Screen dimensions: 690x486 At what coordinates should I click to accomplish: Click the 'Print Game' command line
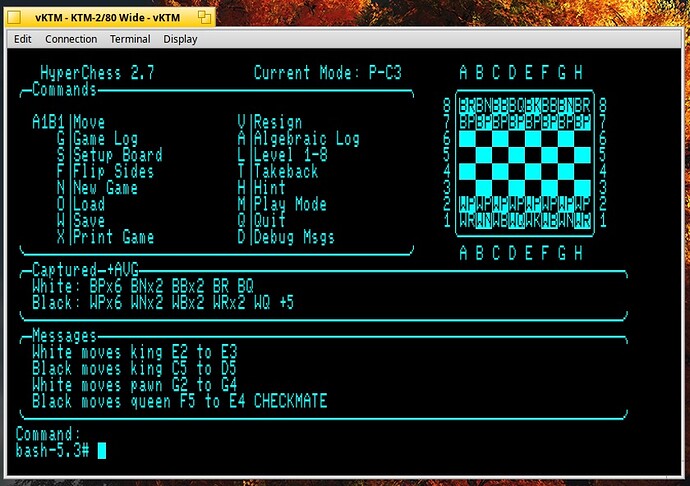(x=106, y=237)
